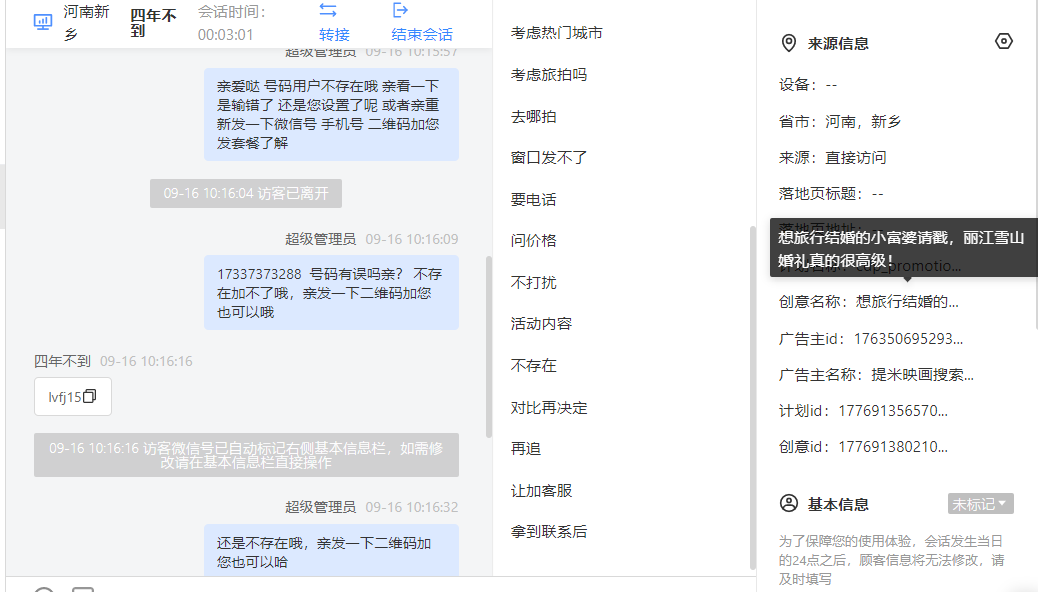This screenshot has width=1038, height=592.
Task: Click the session time 00:03:01
Action: [x=225, y=34]
